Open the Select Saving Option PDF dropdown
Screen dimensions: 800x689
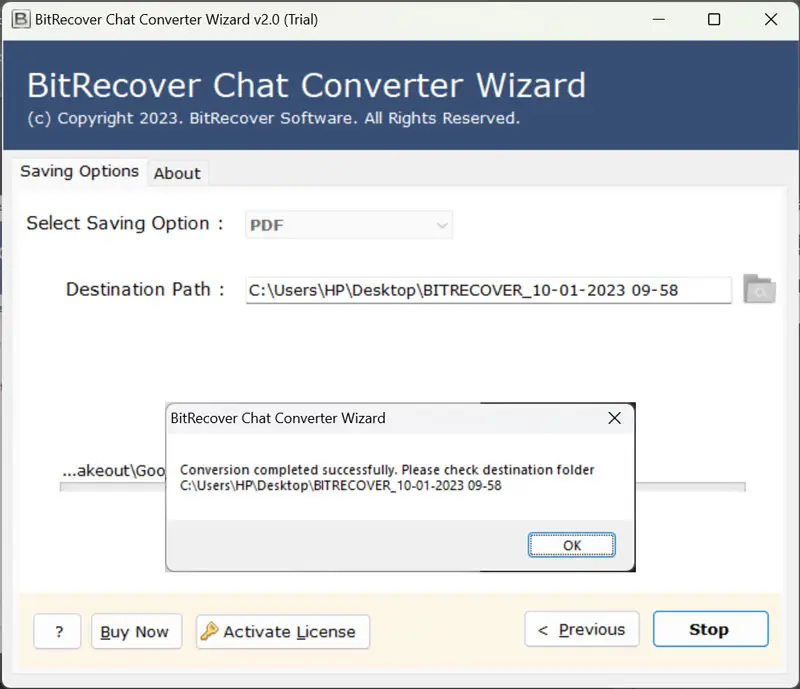(x=349, y=225)
